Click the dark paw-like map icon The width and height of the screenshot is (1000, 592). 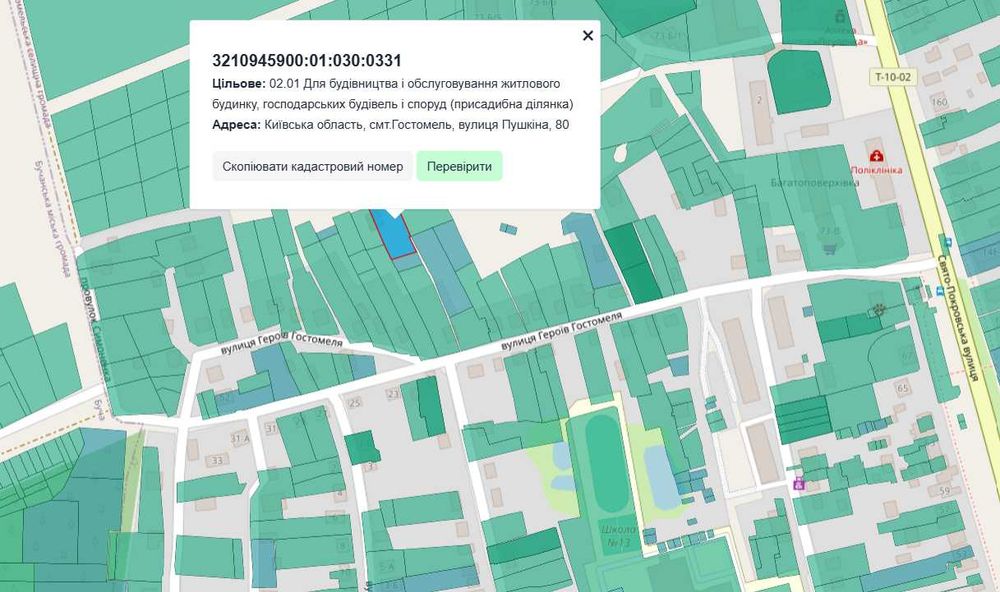tap(879, 310)
